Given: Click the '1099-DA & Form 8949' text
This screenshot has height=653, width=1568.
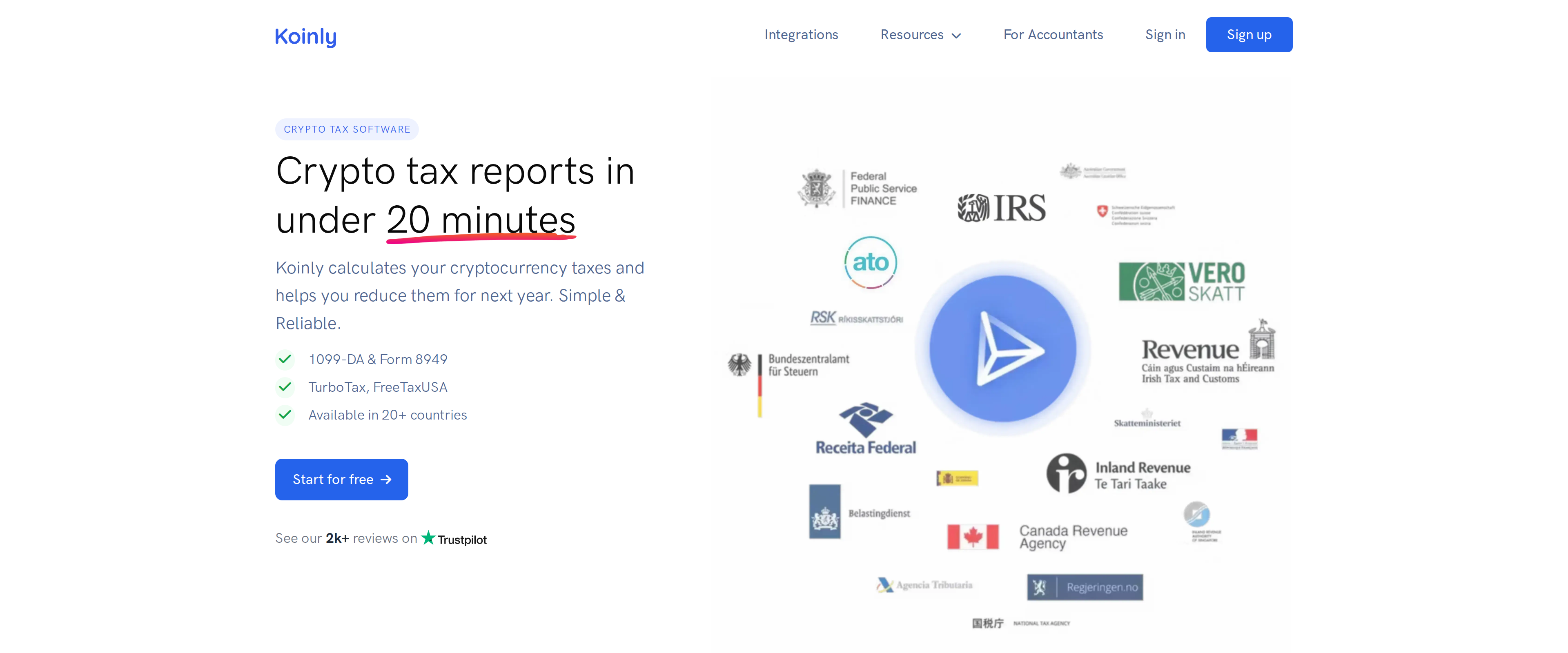Looking at the screenshot, I should point(378,359).
